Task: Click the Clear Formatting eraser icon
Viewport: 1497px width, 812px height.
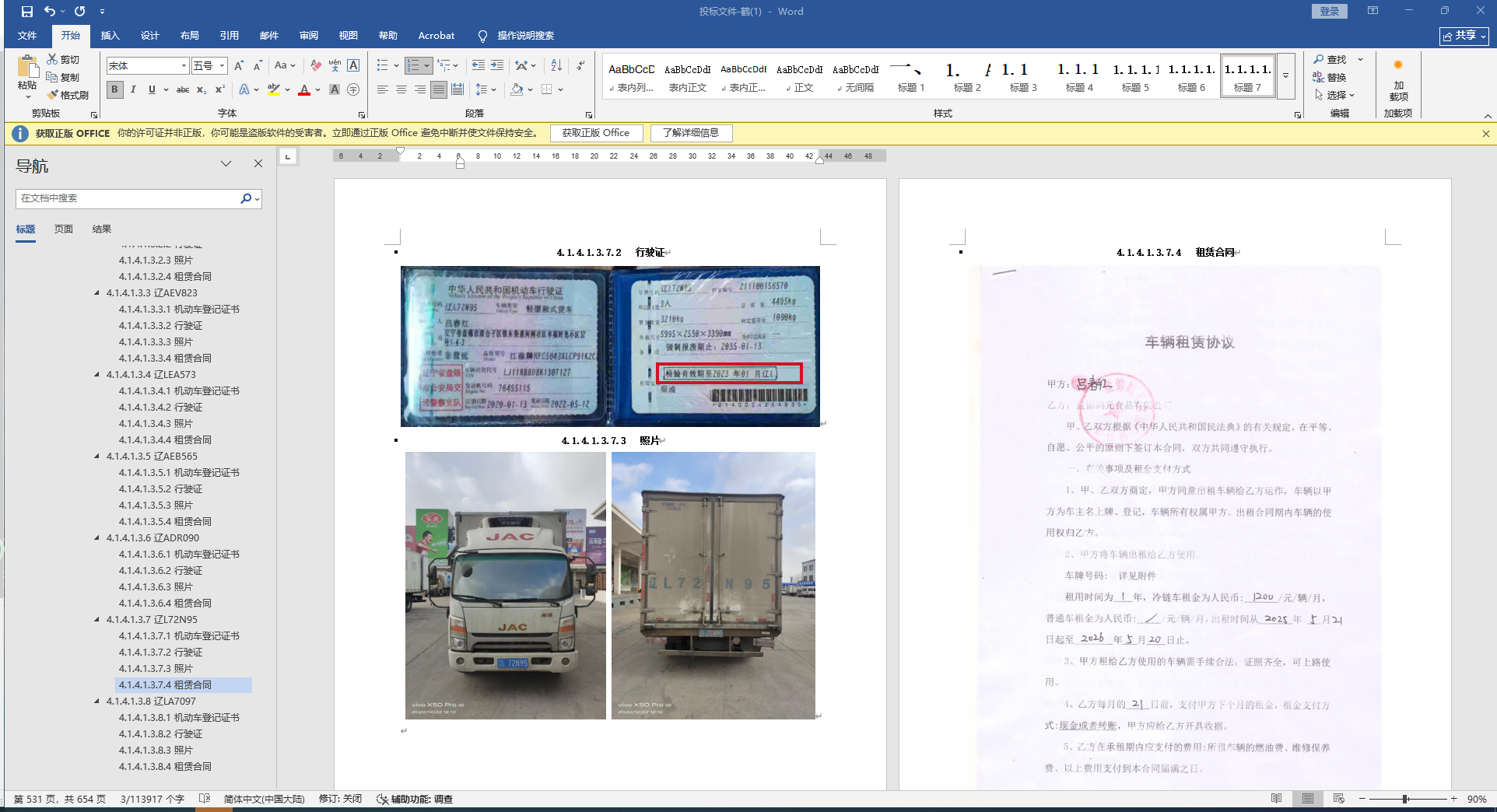Action: 315,65
